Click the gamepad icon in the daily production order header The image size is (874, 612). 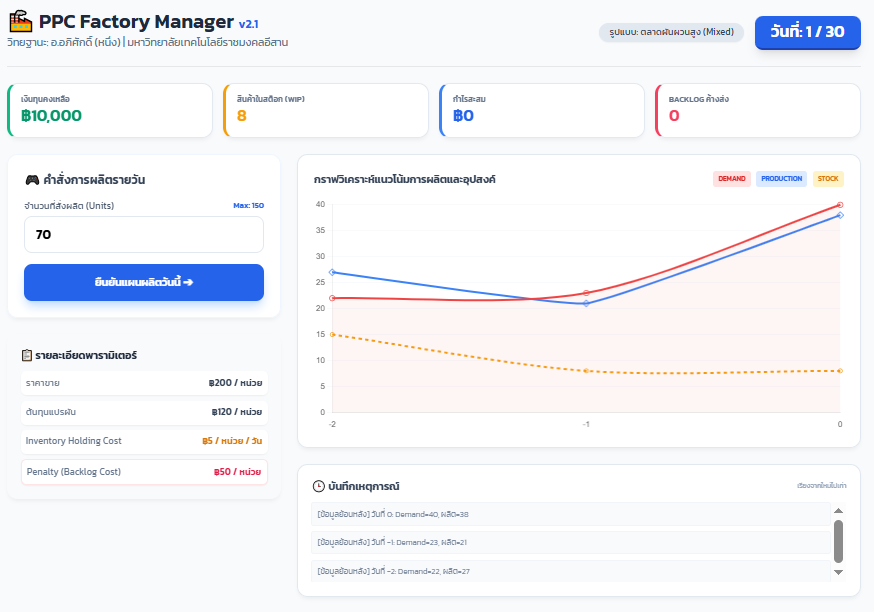pyautogui.click(x=32, y=180)
